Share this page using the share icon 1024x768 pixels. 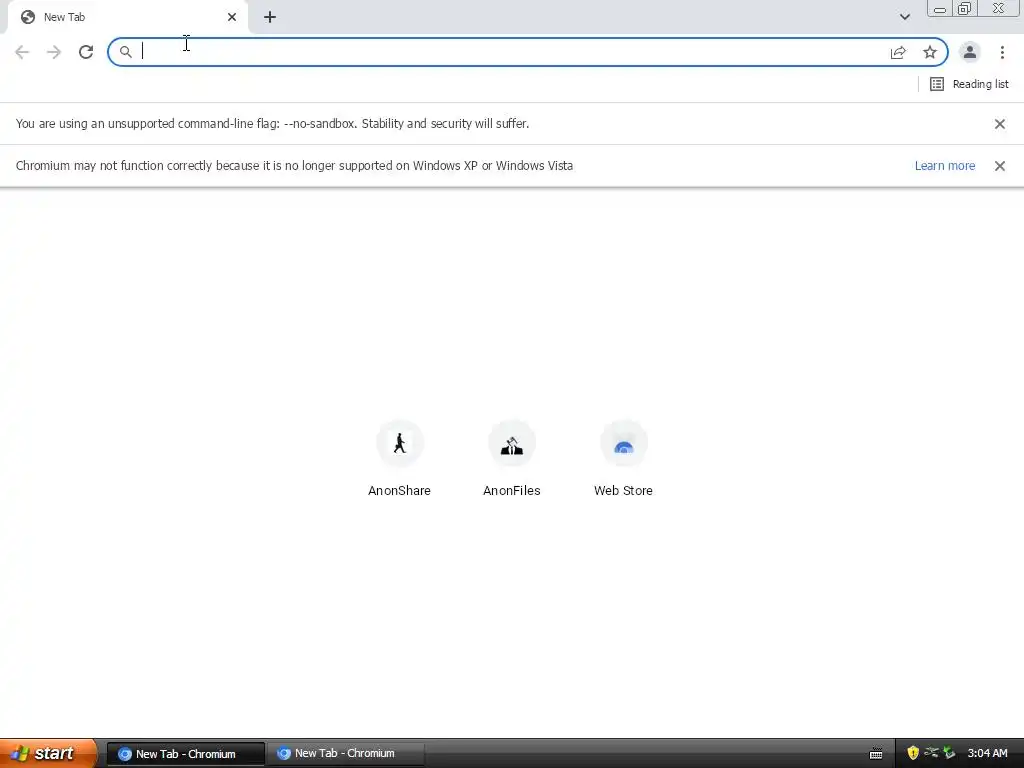coord(898,52)
